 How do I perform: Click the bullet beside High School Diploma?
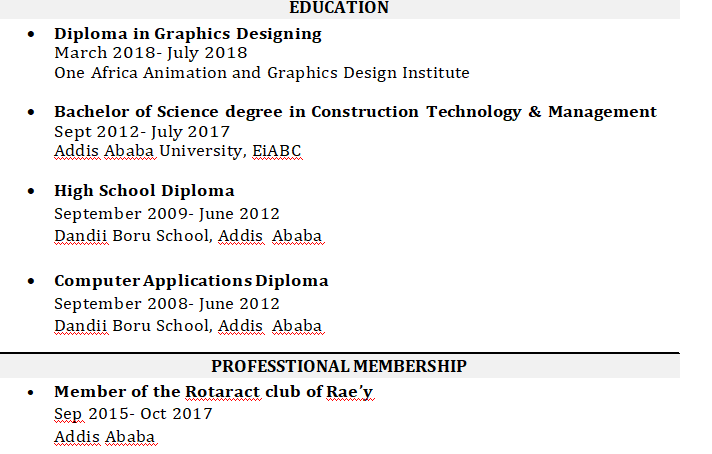[32, 191]
